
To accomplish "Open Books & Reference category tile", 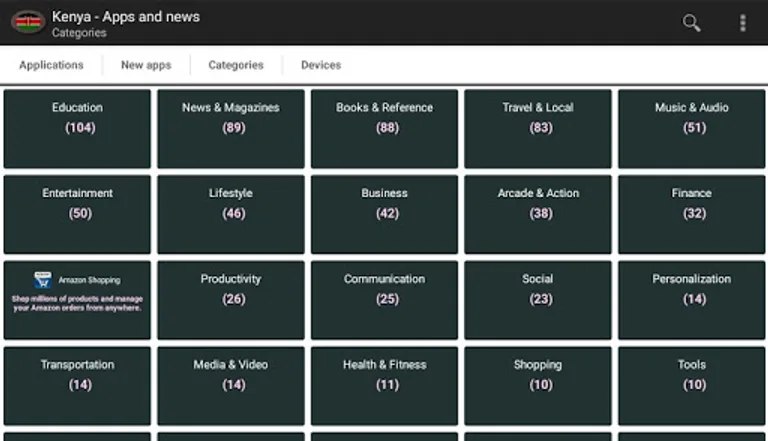I will tap(384, 129).
